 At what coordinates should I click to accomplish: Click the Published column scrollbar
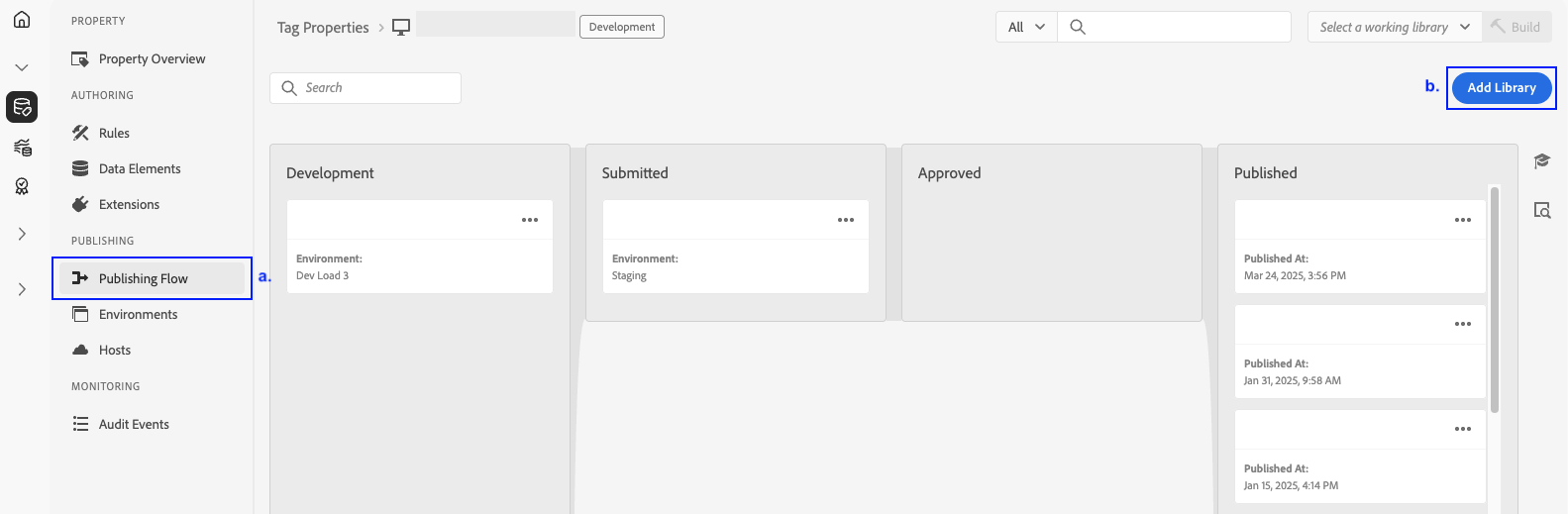[1495, 297]
